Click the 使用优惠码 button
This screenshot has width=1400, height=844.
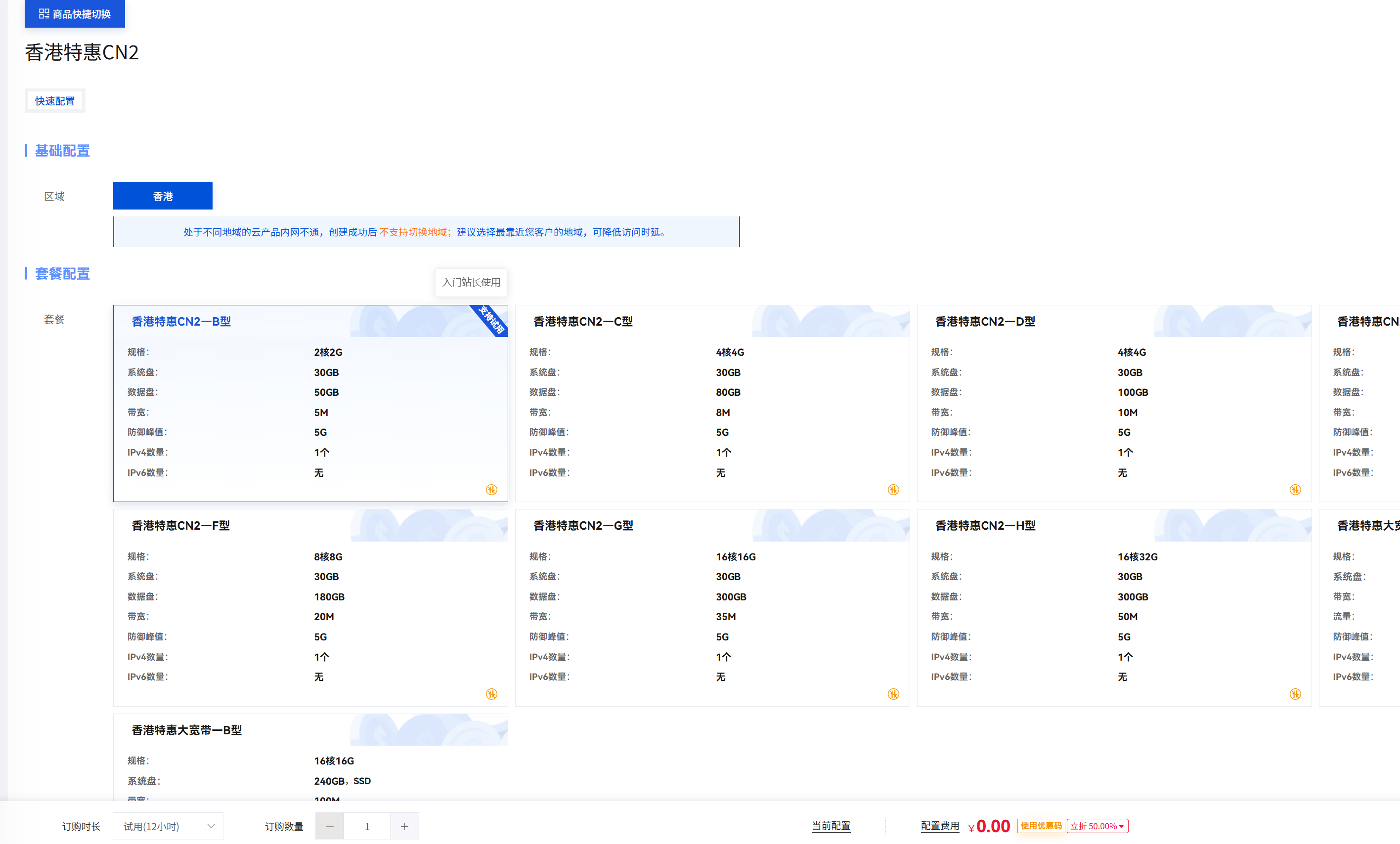1041,826
